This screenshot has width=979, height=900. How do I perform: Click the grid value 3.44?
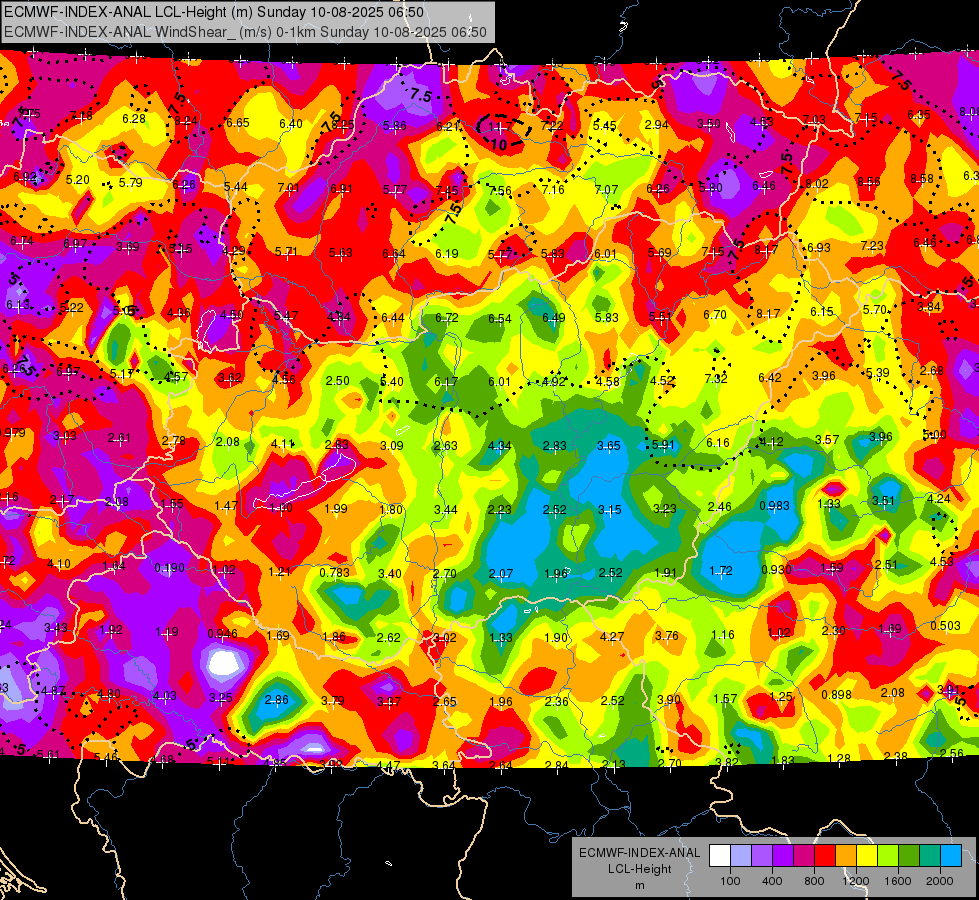click(x=446, y=510)
